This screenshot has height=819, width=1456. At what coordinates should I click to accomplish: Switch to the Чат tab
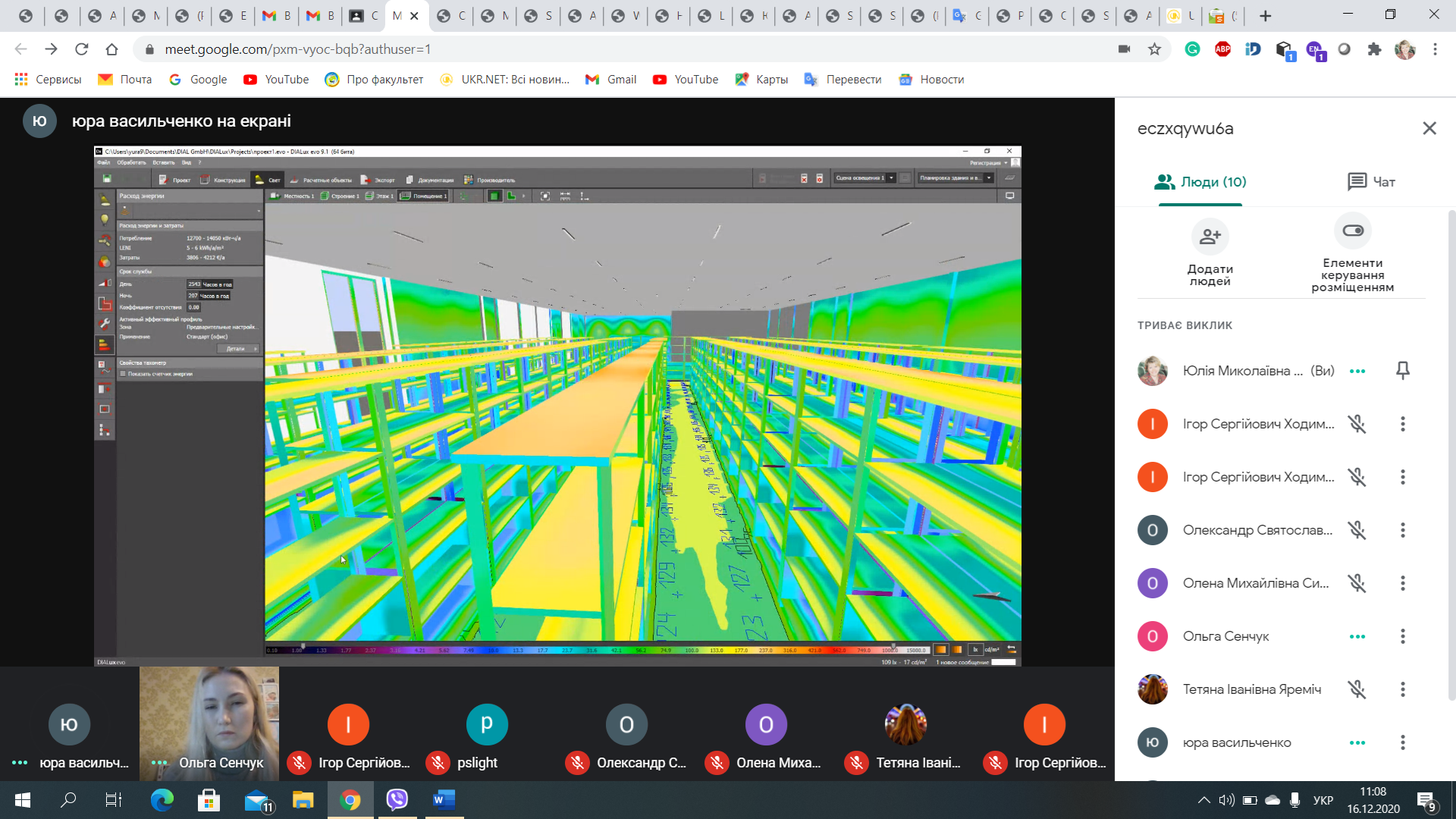click(x=1371, y=182)
